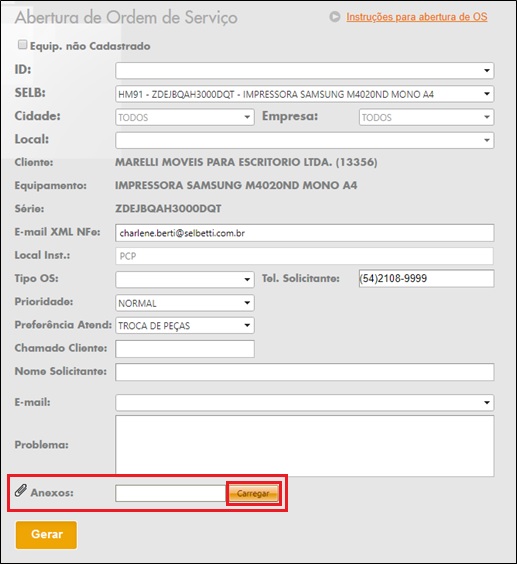The width and height of the screenshot is (517, 565).
Task: Click the paperclip icon next to Anexos
Action: pos(21,491)
